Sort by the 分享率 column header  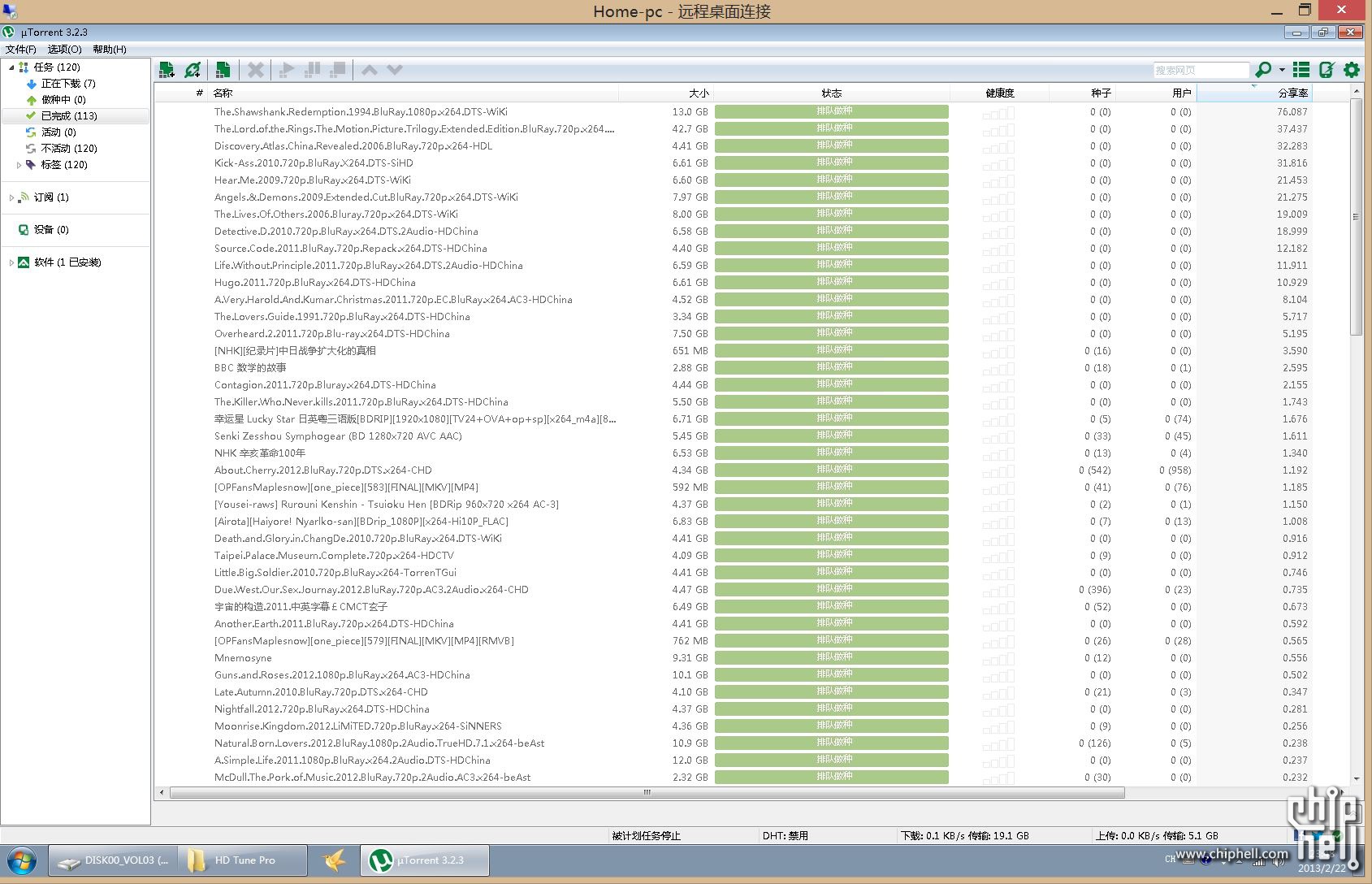click(x=1255, y=93)
